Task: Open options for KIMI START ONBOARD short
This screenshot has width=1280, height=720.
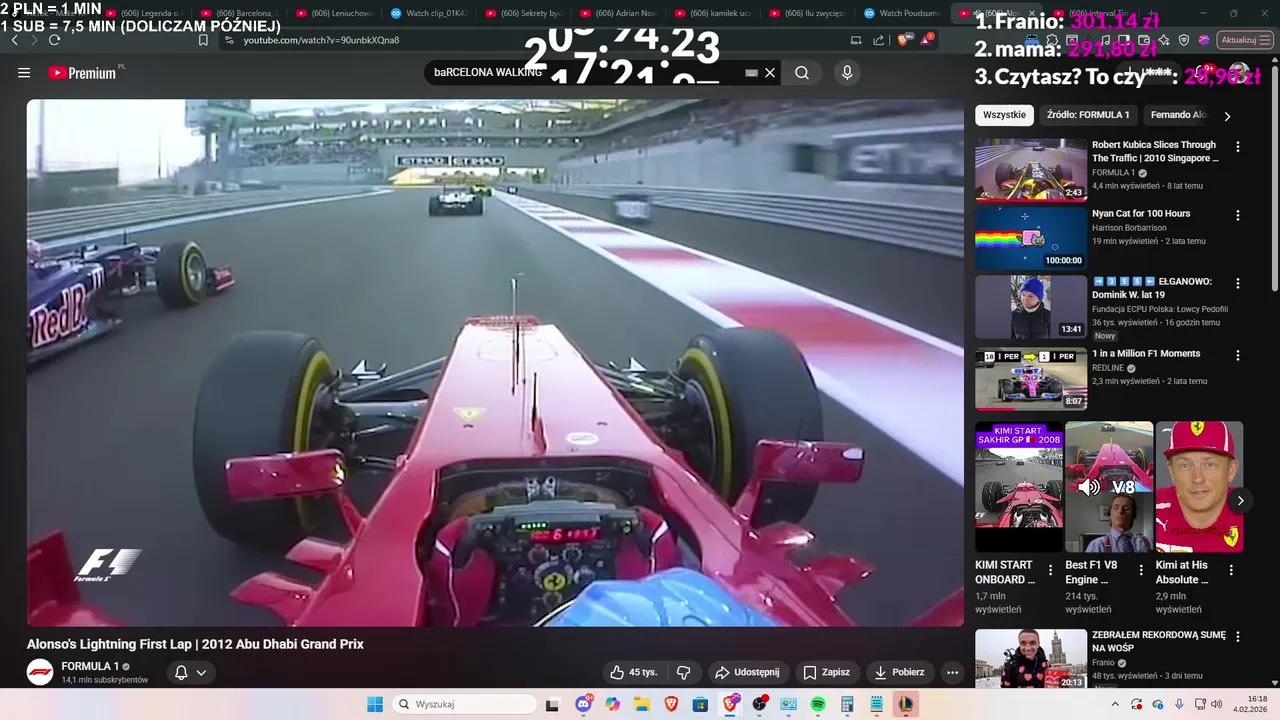Action: point(1050,570)
